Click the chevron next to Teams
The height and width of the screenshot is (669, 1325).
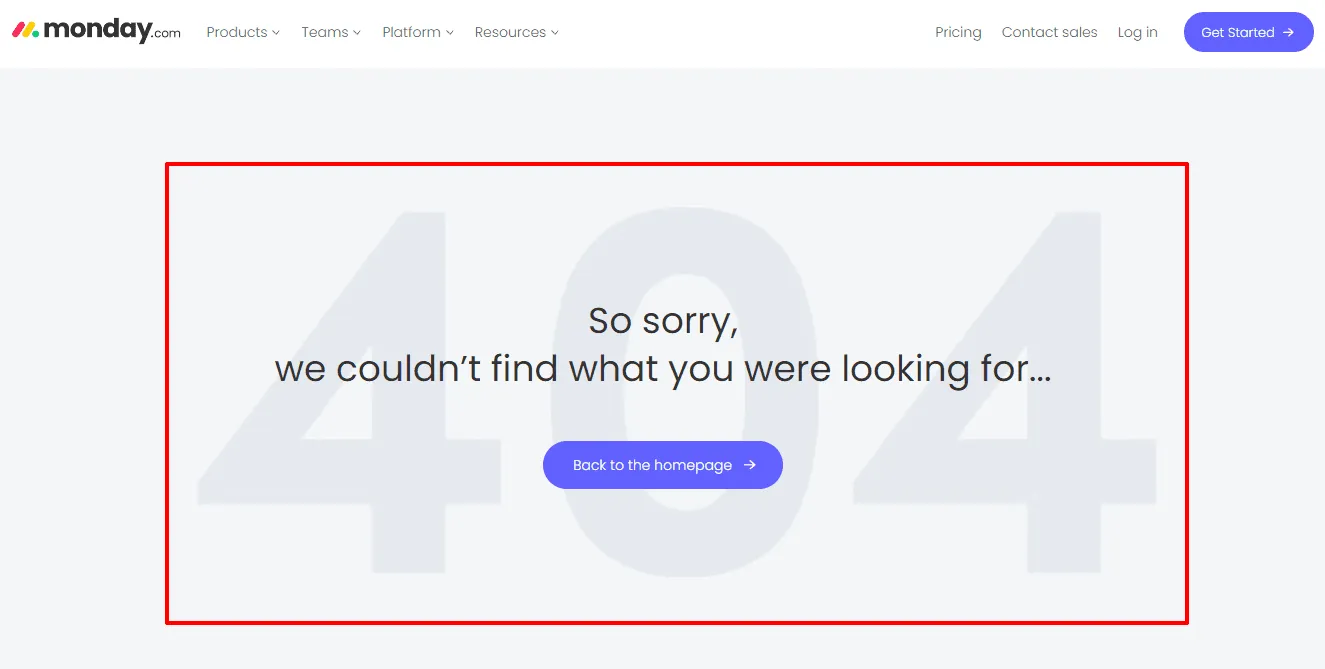[356, 32]
